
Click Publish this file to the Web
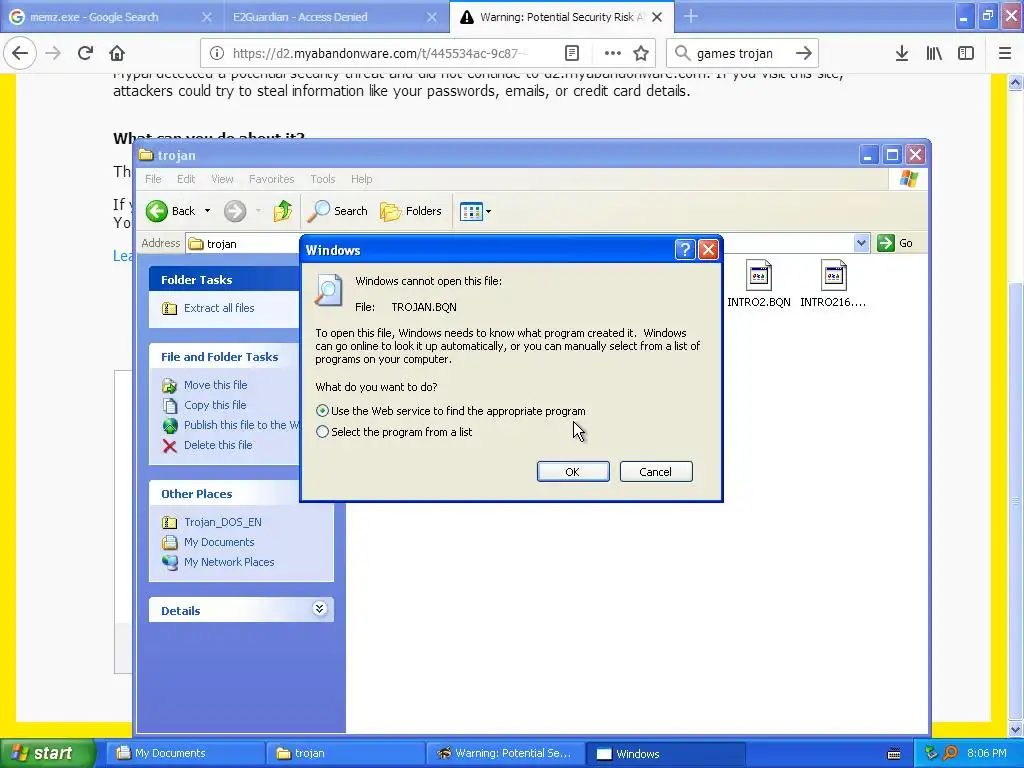pos(231,425)
